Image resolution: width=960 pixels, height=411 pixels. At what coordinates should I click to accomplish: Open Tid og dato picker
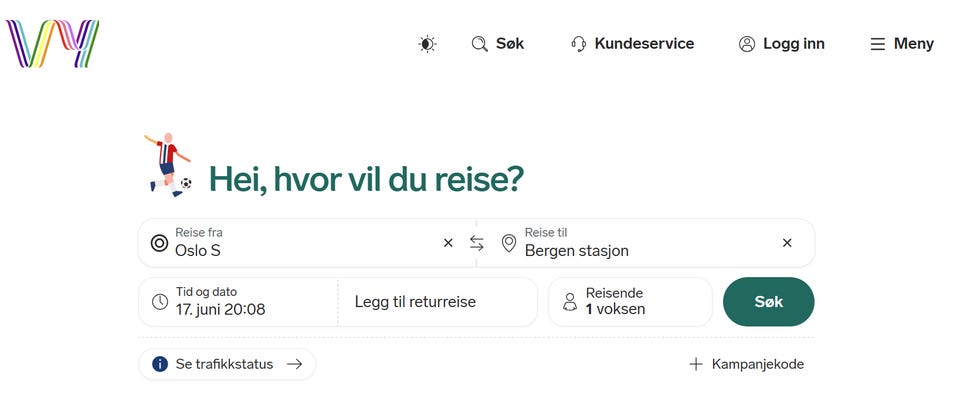tap(238, 302)
